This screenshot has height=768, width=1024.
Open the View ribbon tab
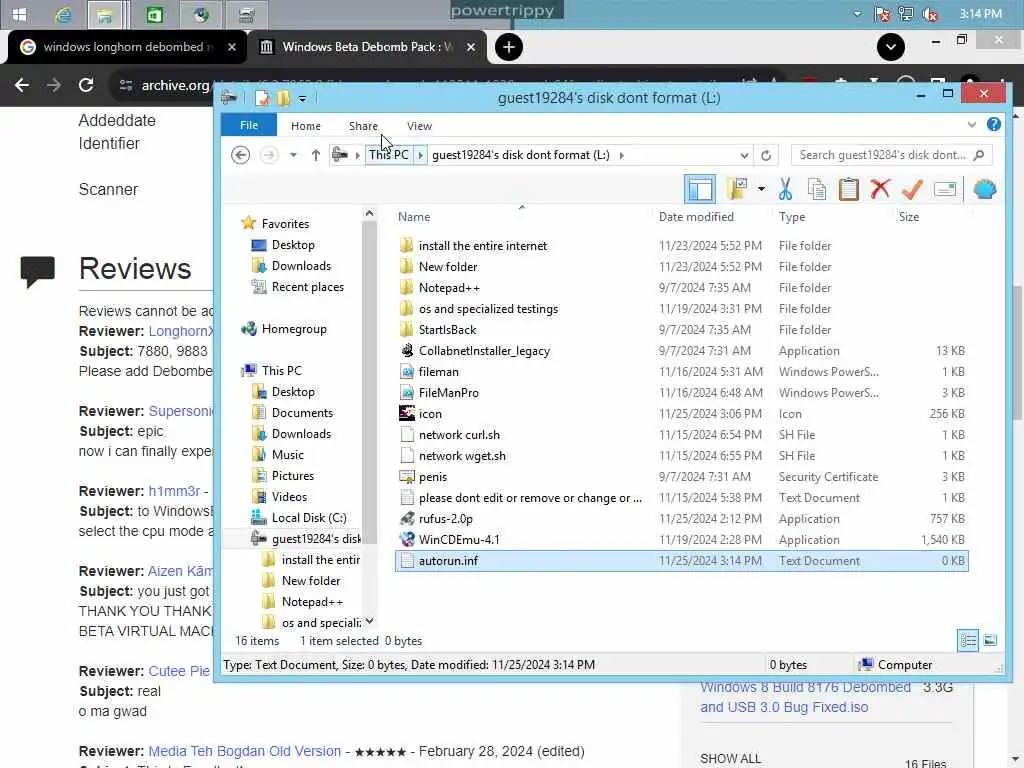click(419, 126)
